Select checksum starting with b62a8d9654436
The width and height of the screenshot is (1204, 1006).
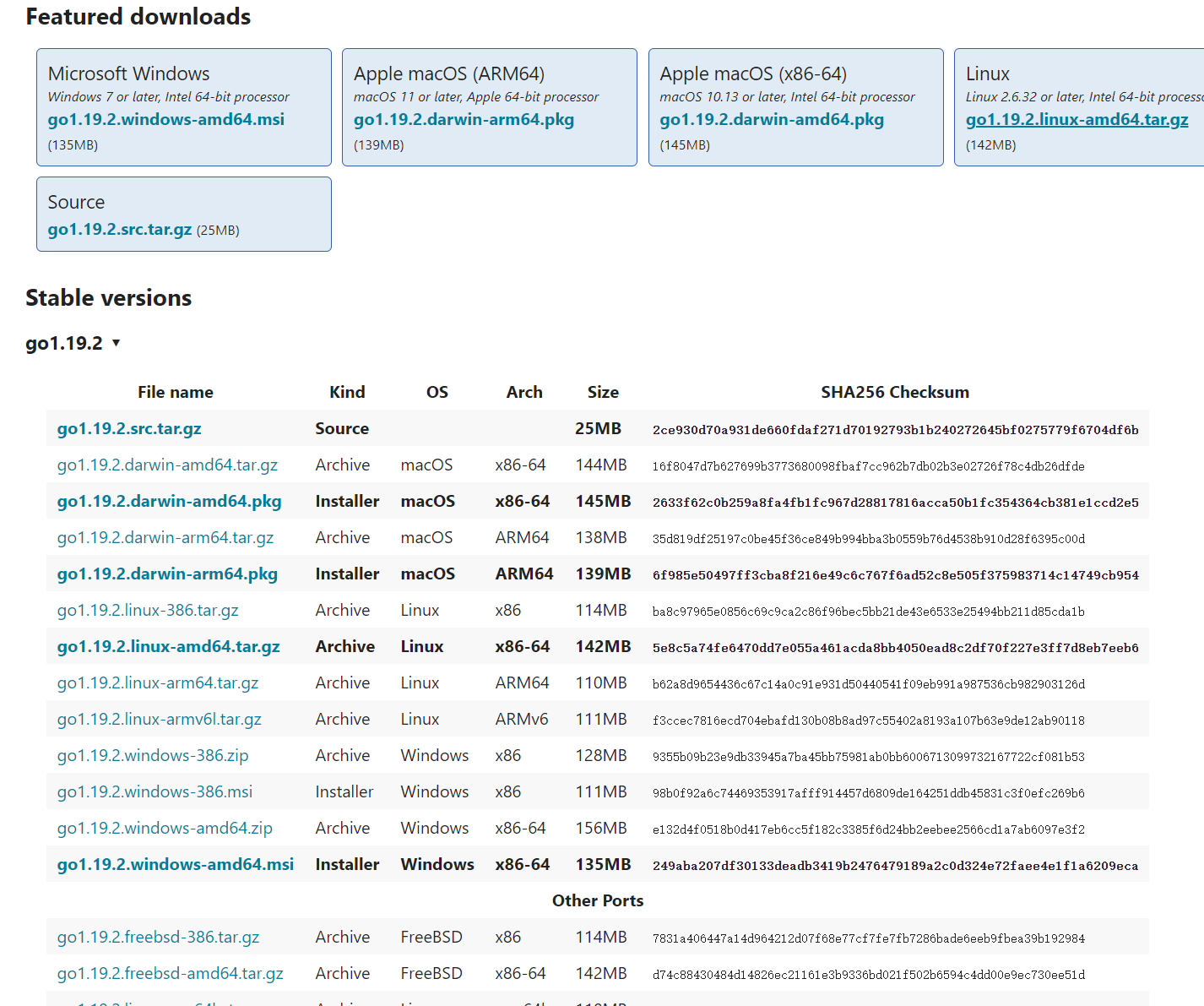[868, 684]
